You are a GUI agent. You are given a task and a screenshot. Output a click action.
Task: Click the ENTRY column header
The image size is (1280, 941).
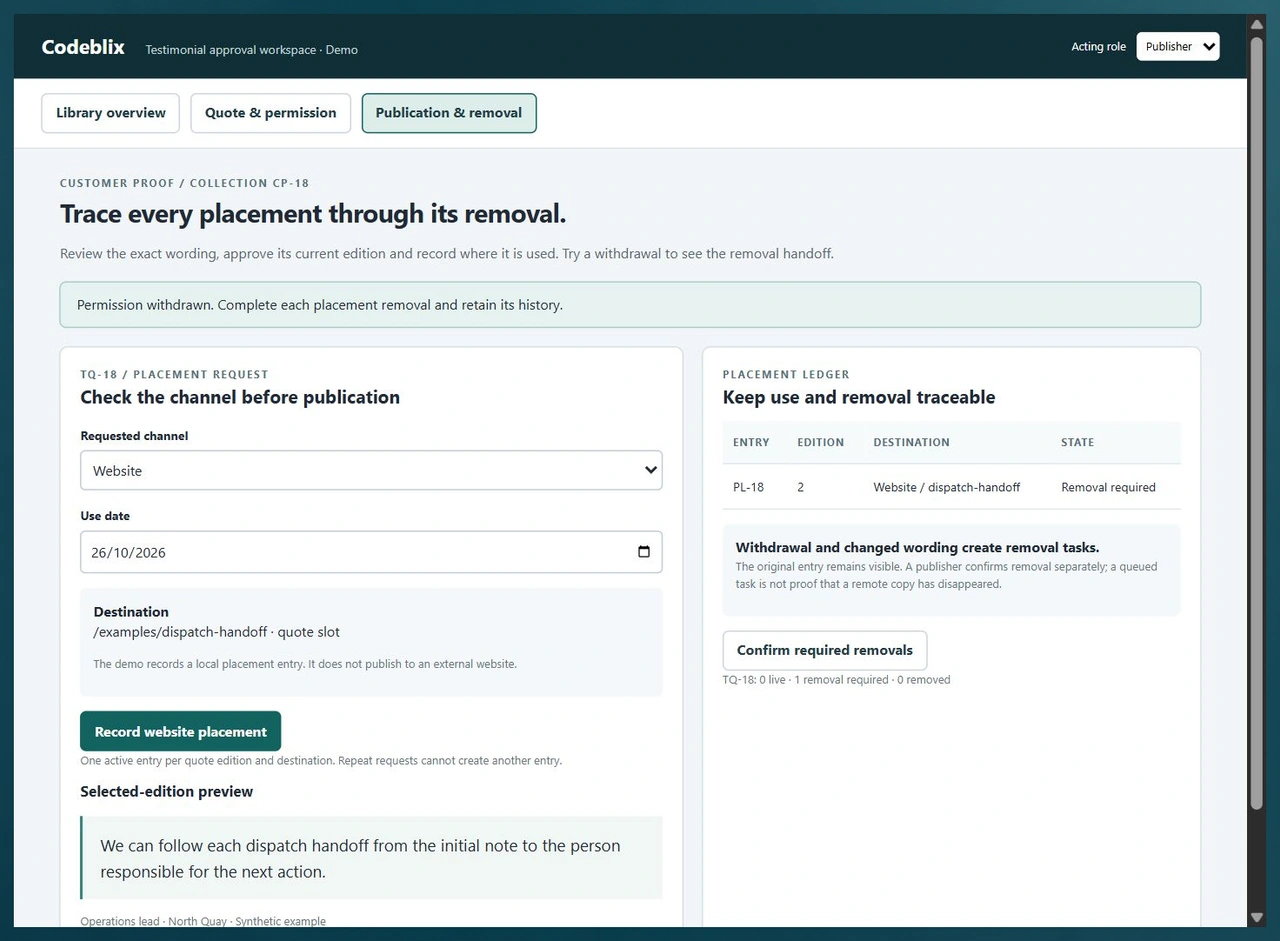click(x=751, y=442)
